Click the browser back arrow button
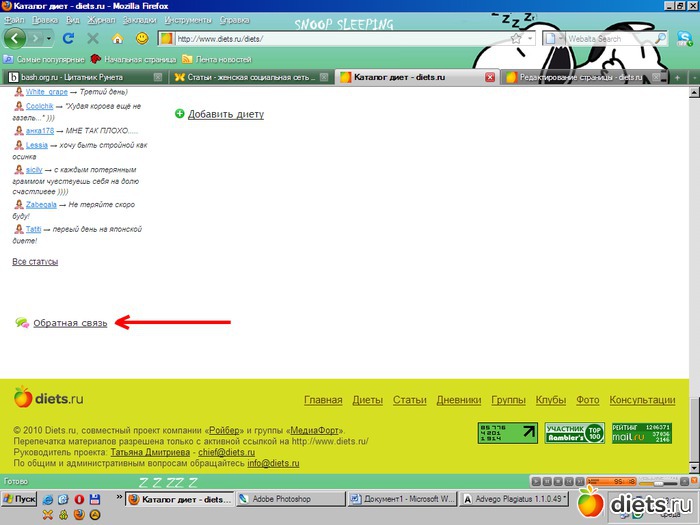Screen dimensions: 700x525 16,38
